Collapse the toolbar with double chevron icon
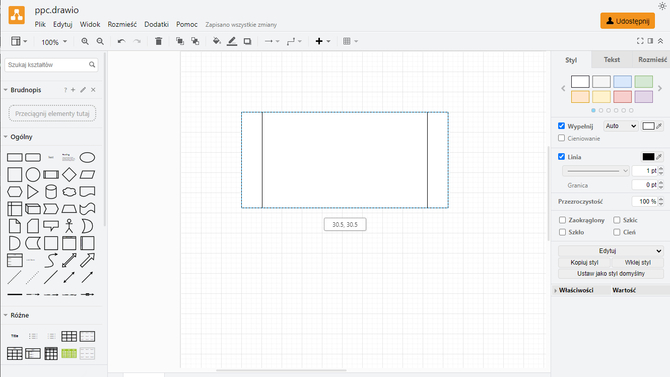Viewport: 670px width, 377px height. point(661,41)
